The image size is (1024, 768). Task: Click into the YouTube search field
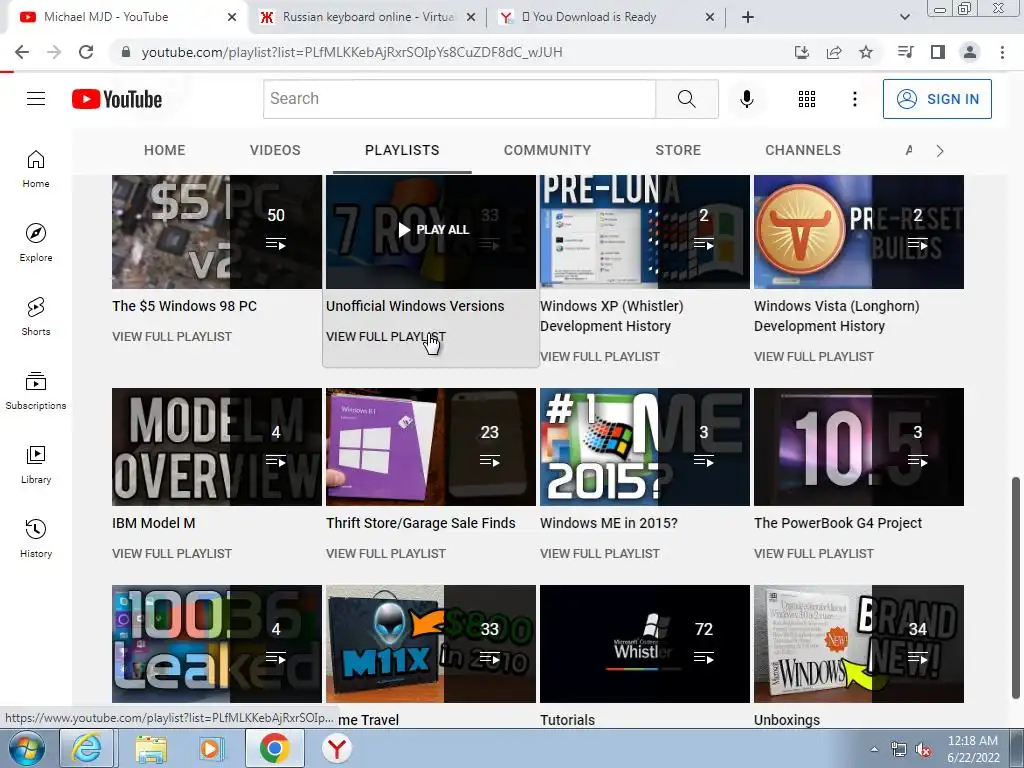tap(459, 99)
